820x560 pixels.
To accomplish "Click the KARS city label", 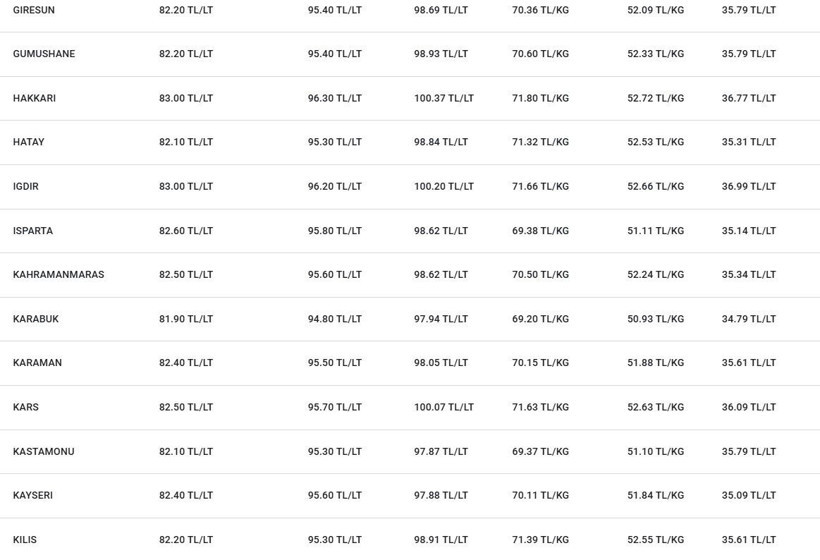I will point(26,407).
